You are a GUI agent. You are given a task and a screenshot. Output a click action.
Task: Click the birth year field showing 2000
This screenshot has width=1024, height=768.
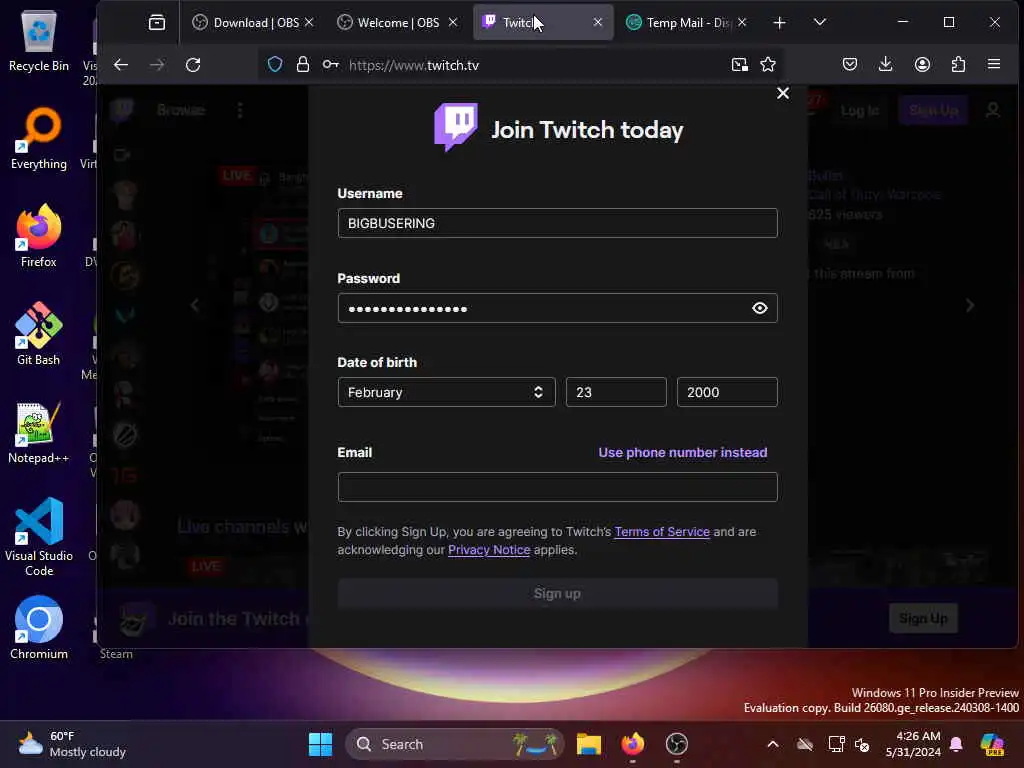click(727, 392)
